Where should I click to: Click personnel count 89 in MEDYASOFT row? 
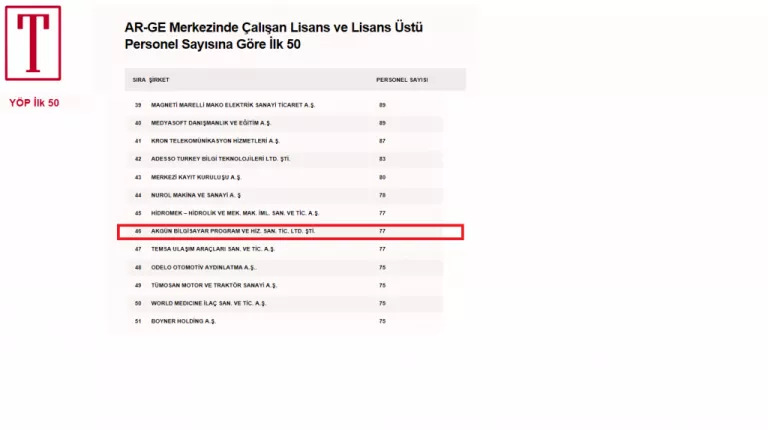pos(382,123)
